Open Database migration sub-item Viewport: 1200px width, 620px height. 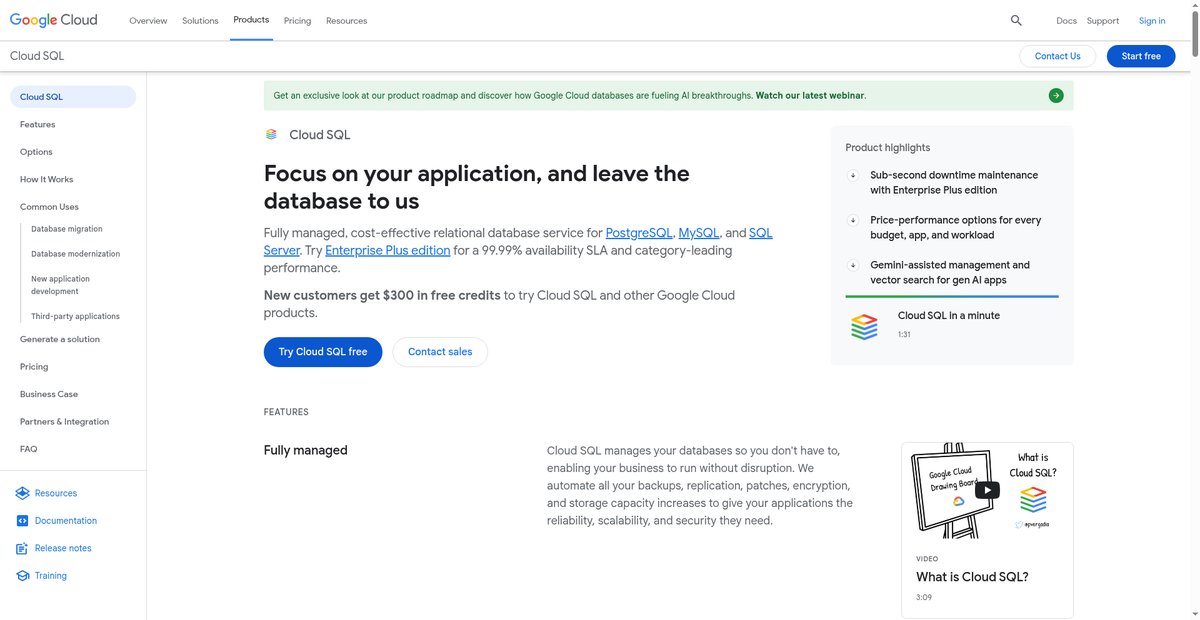click(67, 229)
